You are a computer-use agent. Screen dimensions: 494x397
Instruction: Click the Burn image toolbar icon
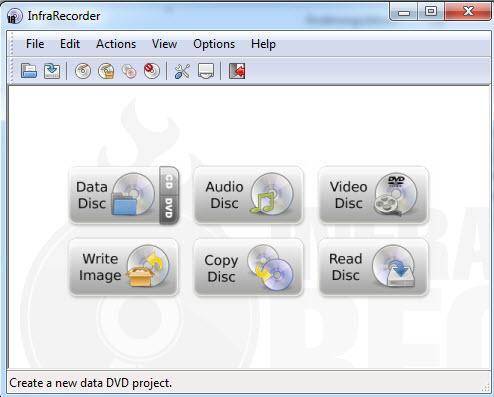pyautogui.click(x=106, y=71)
